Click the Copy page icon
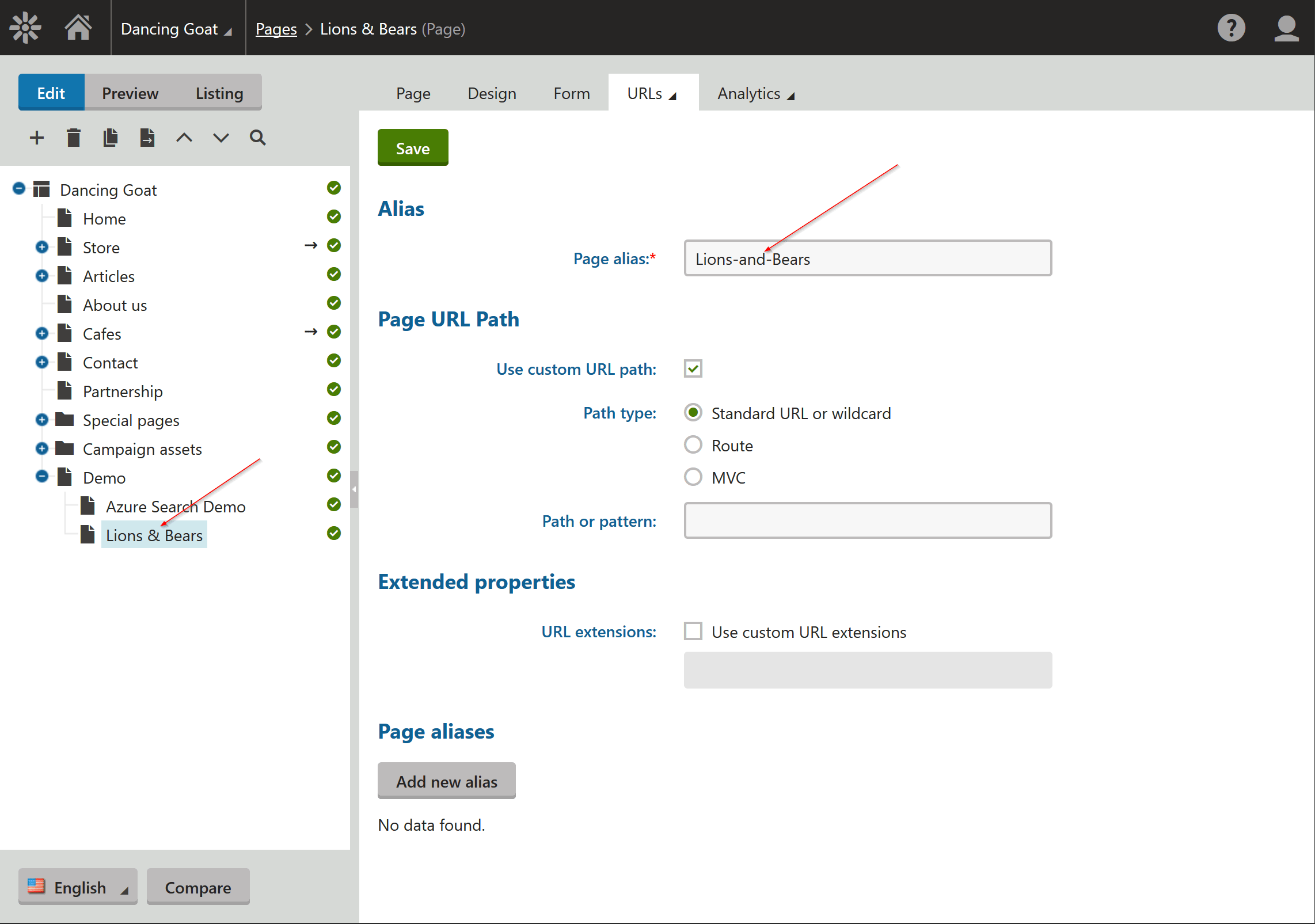Screen dimensions: 1315x924 [111, 138]
